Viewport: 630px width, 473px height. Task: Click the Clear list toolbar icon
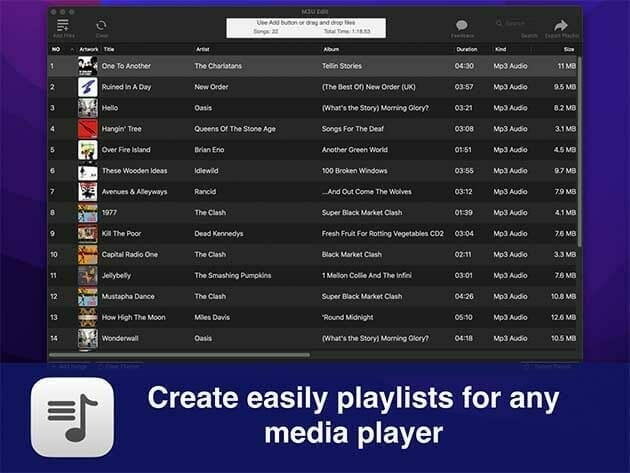point(102,25)
